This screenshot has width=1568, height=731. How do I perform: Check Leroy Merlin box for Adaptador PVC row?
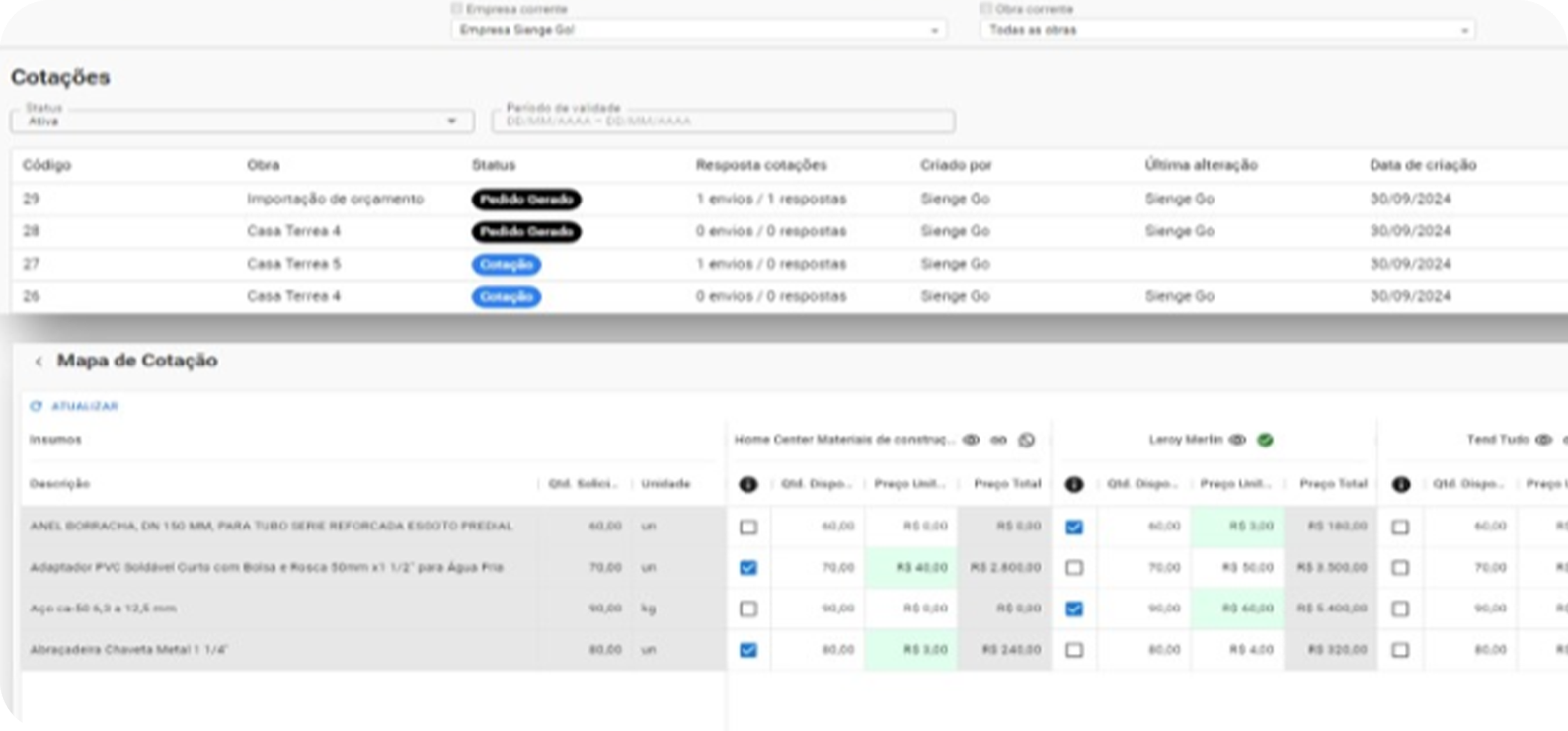click(x=1074, y=568)
